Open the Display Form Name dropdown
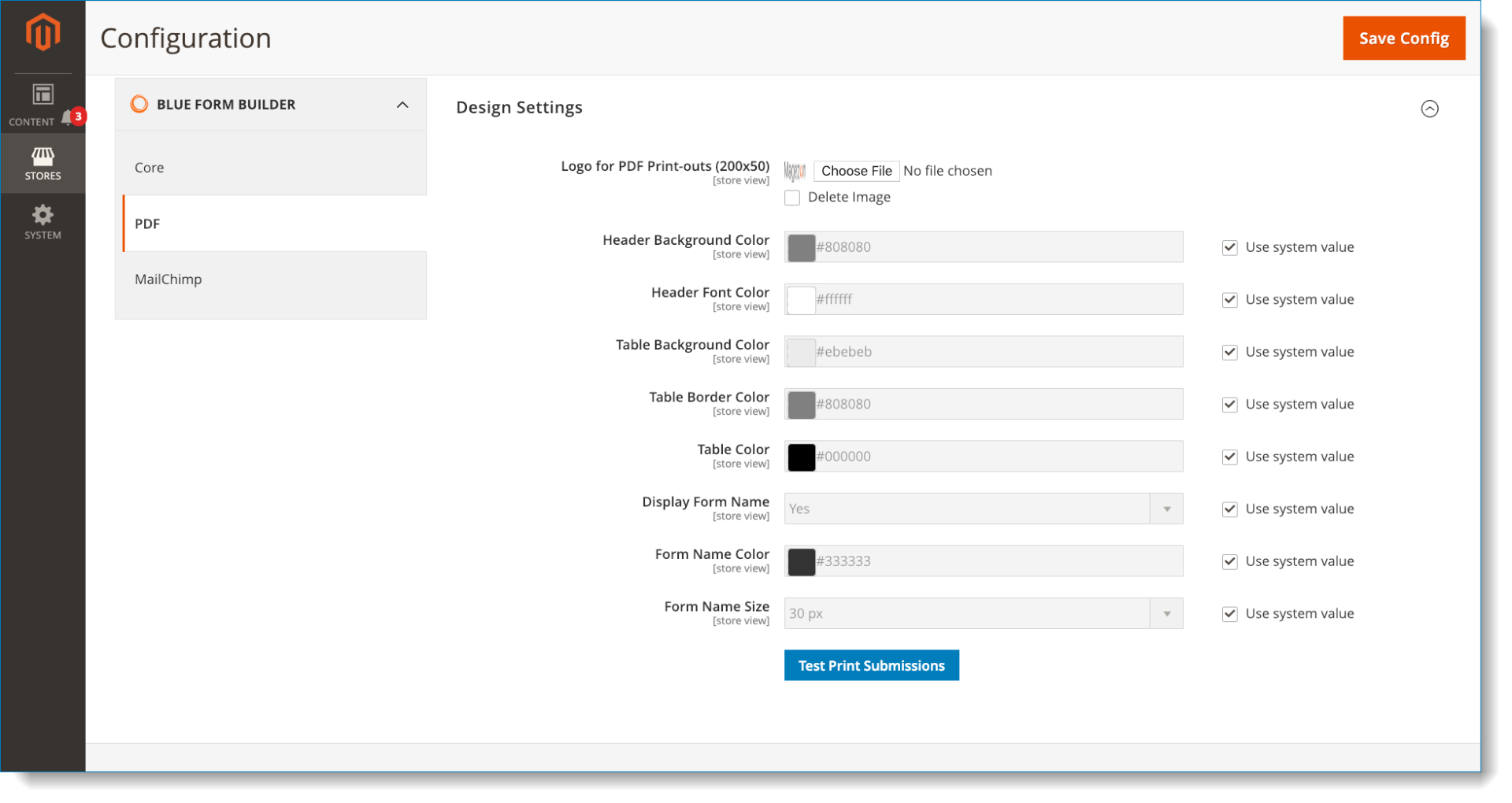This screenshot has width=1512, height=803. coord(984,509)
